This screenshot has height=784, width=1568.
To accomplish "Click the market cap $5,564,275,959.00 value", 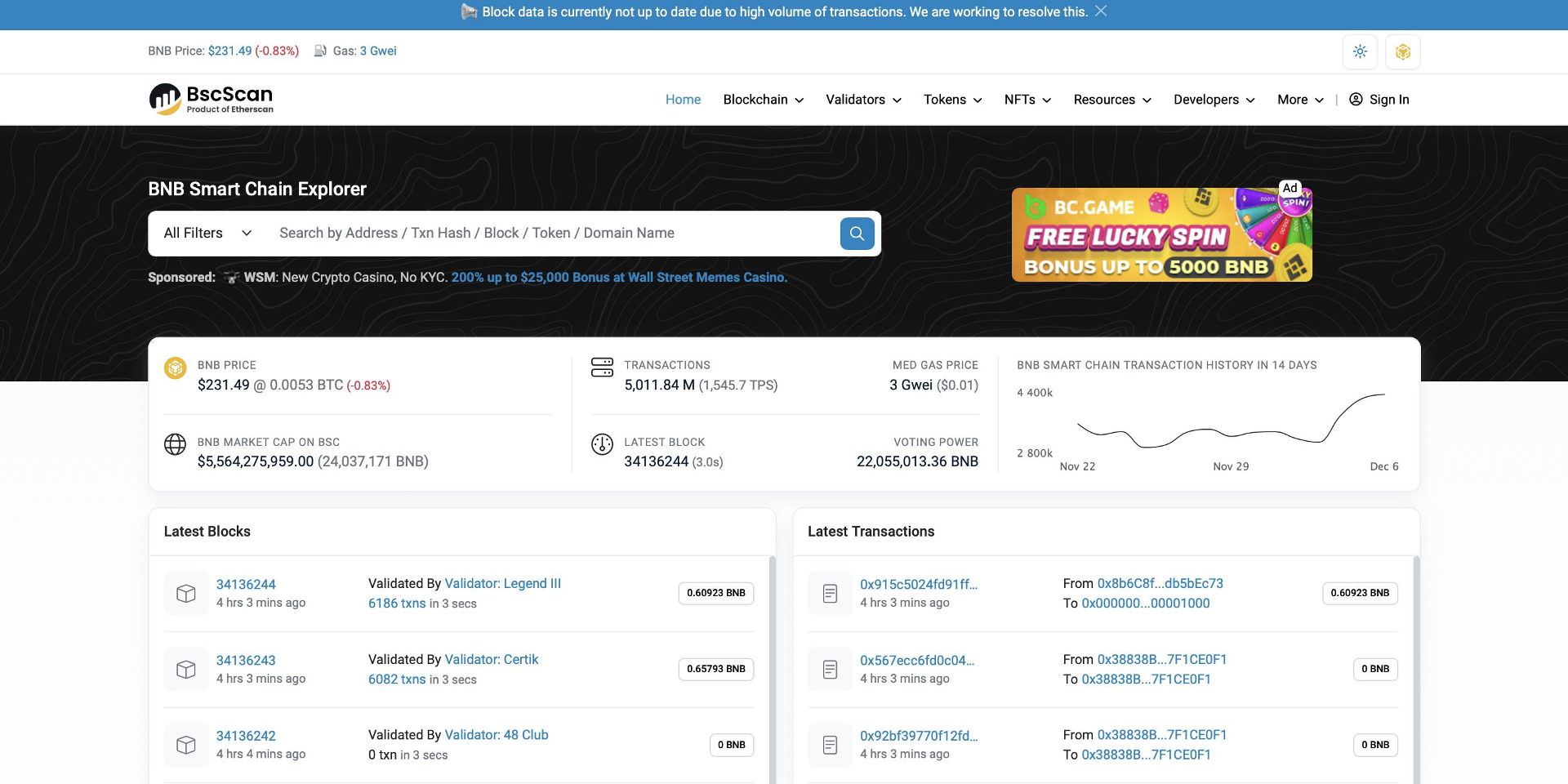I will 256,462.
